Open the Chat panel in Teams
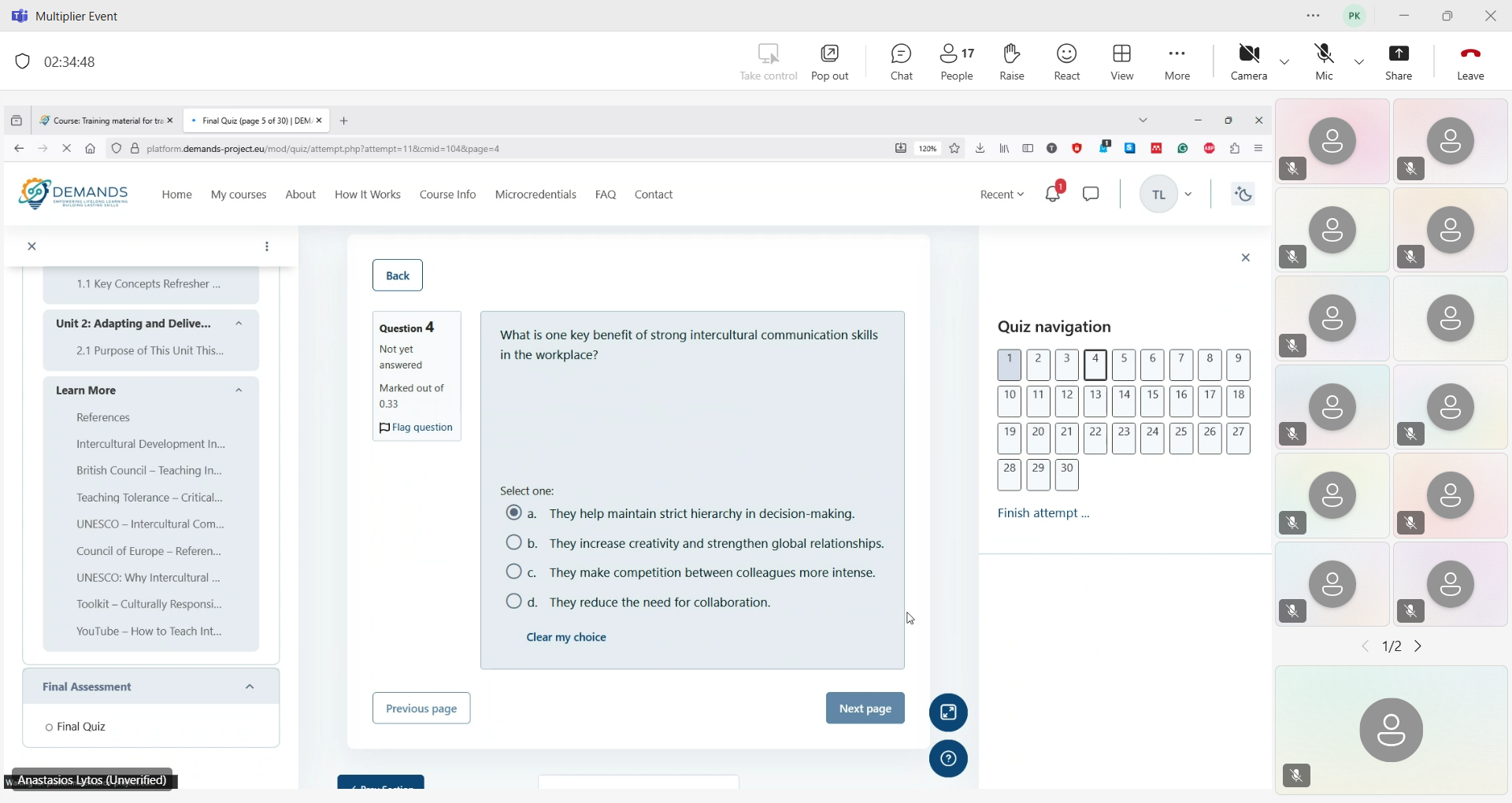This screenshot has width=1512, height=803. 901,62
